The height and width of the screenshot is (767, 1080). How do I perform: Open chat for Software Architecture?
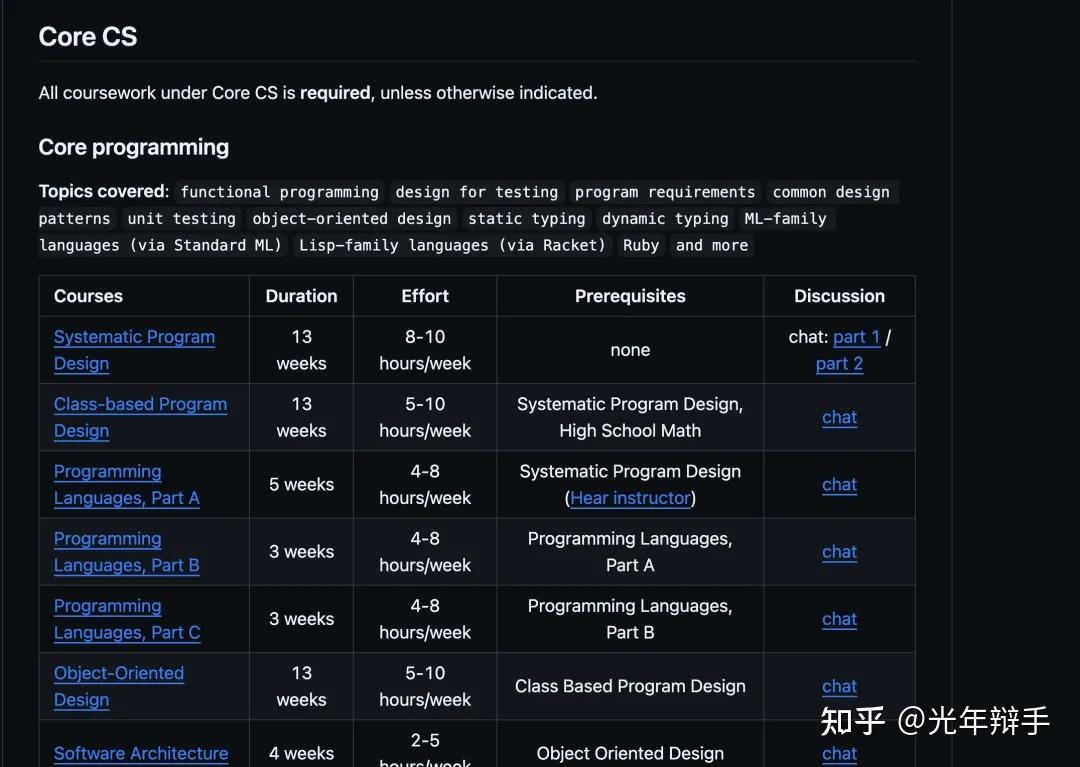(x=839, y=753)
